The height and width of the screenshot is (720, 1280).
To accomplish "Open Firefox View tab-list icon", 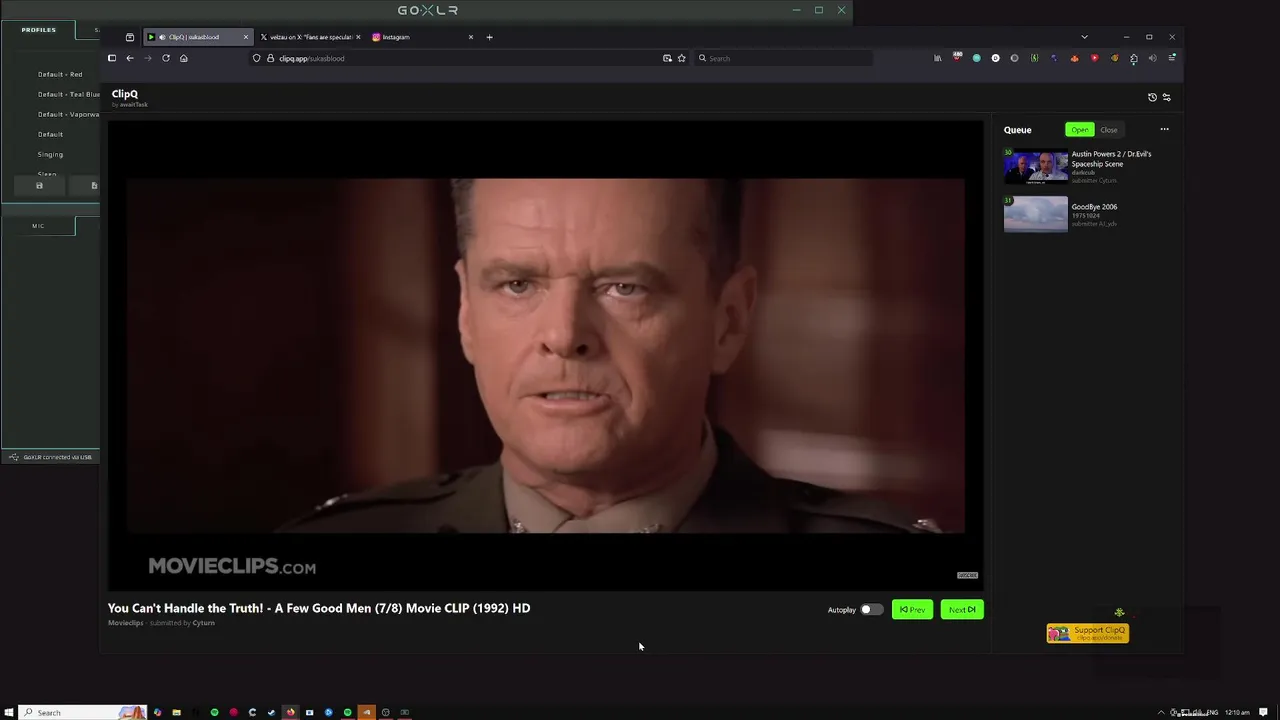I will (x=130, y=37).
